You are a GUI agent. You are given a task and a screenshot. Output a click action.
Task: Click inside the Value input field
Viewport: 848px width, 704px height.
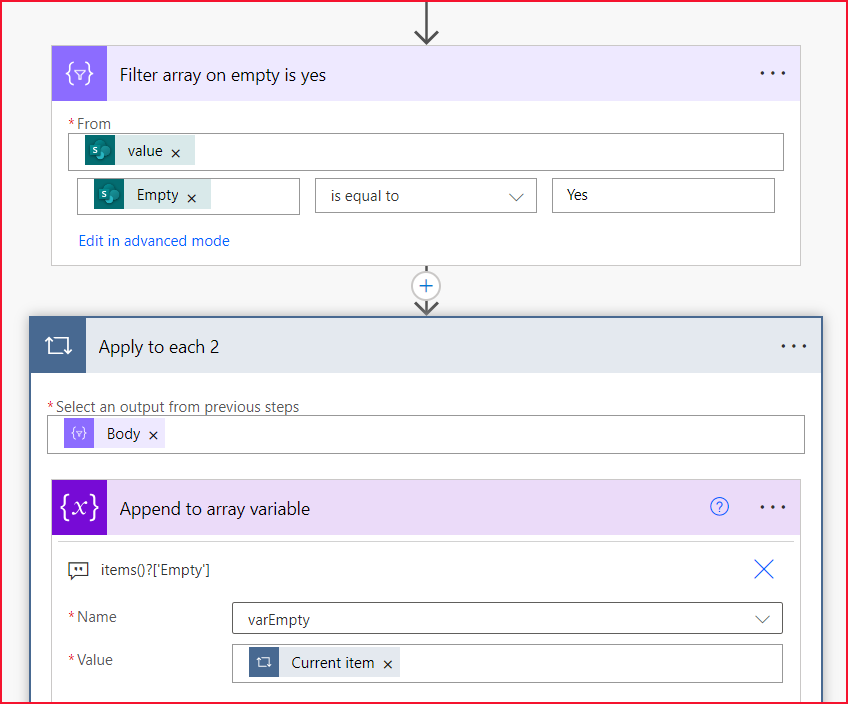(507, 663)
